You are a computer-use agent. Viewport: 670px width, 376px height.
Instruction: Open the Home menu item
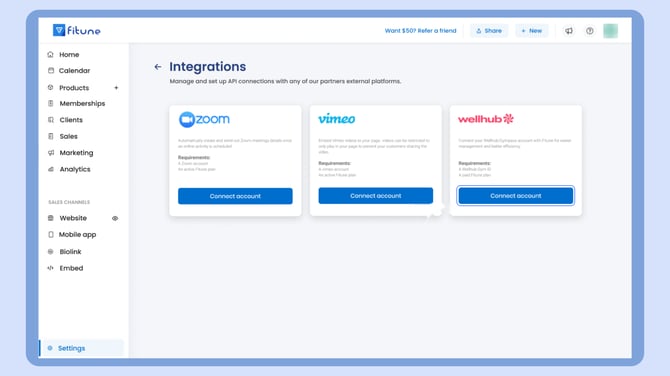pos(69,55)
